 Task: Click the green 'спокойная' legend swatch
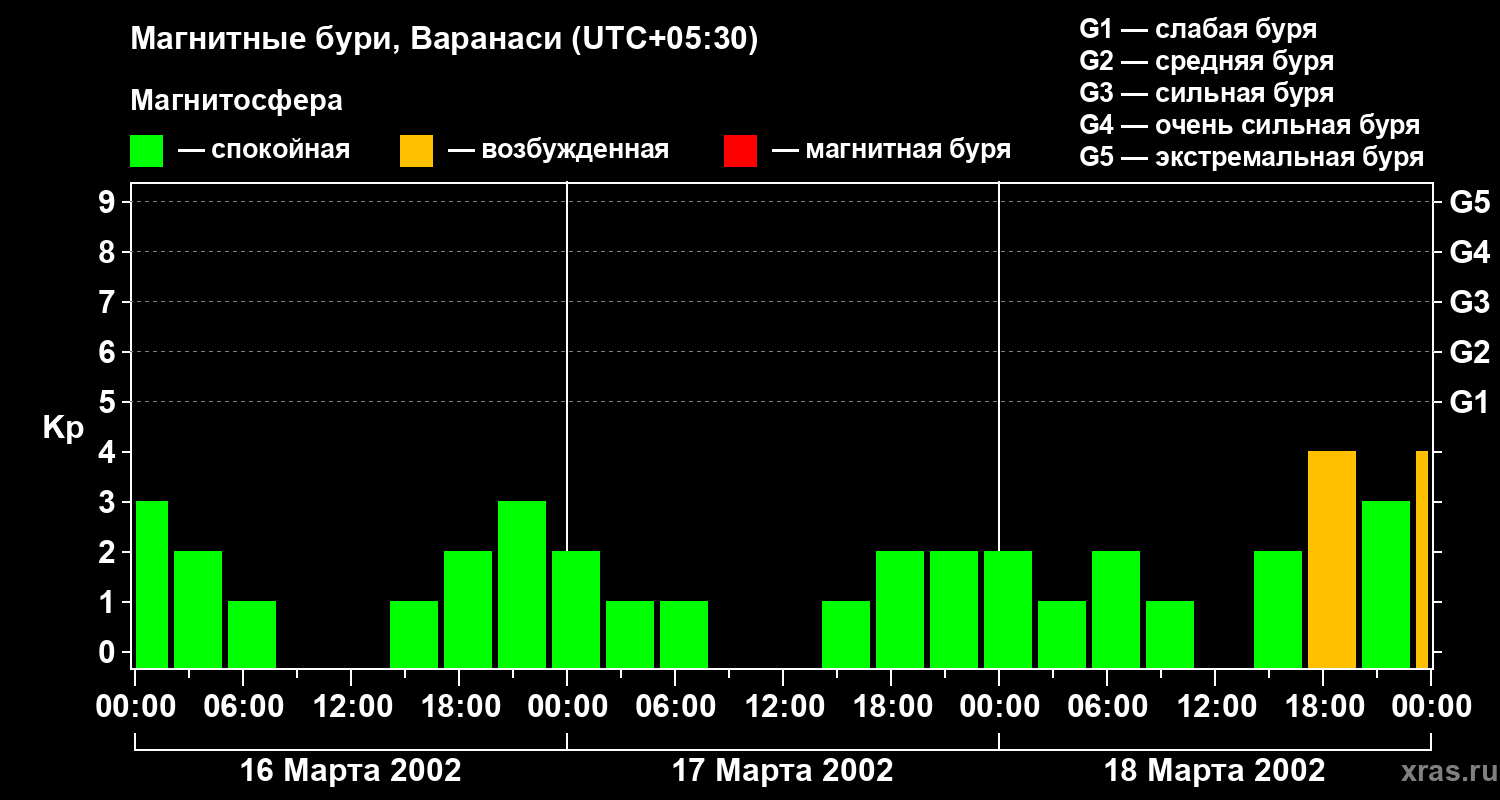click(146, 151)
